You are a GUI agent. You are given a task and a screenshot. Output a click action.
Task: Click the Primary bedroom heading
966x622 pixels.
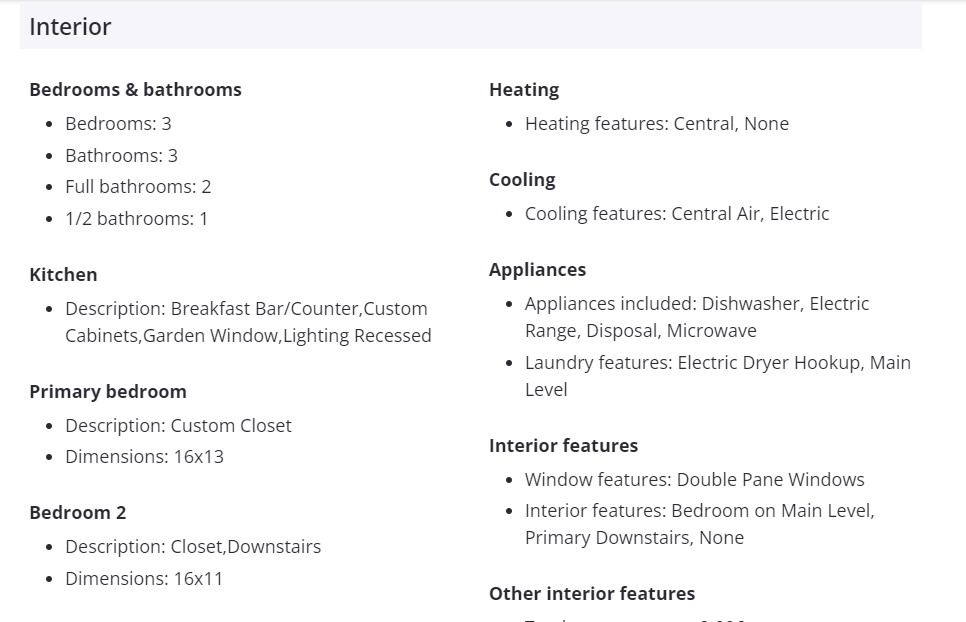point(108,392)
